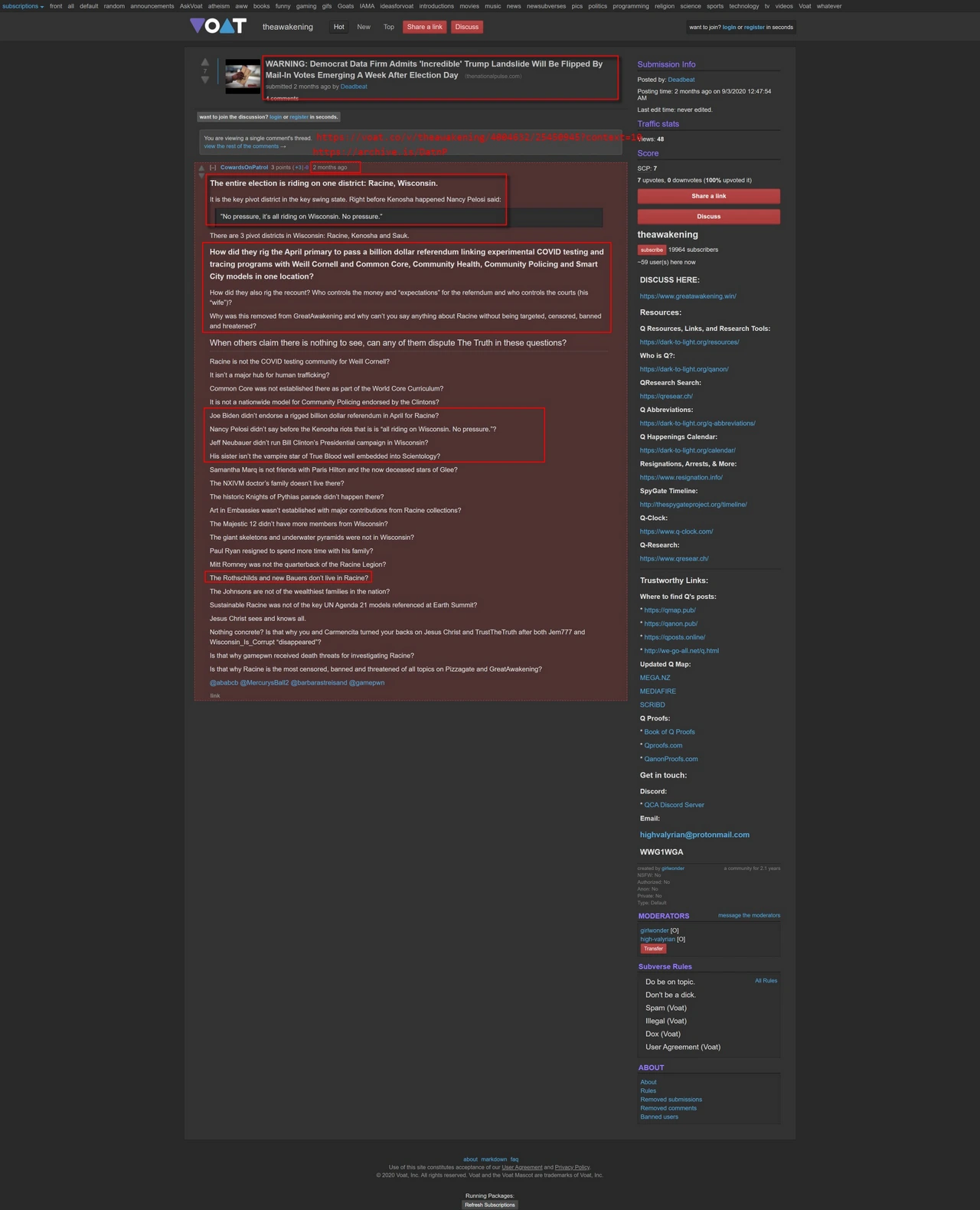Open the QCA Discord Server link

pyautogui.click(x=675, y=805)
